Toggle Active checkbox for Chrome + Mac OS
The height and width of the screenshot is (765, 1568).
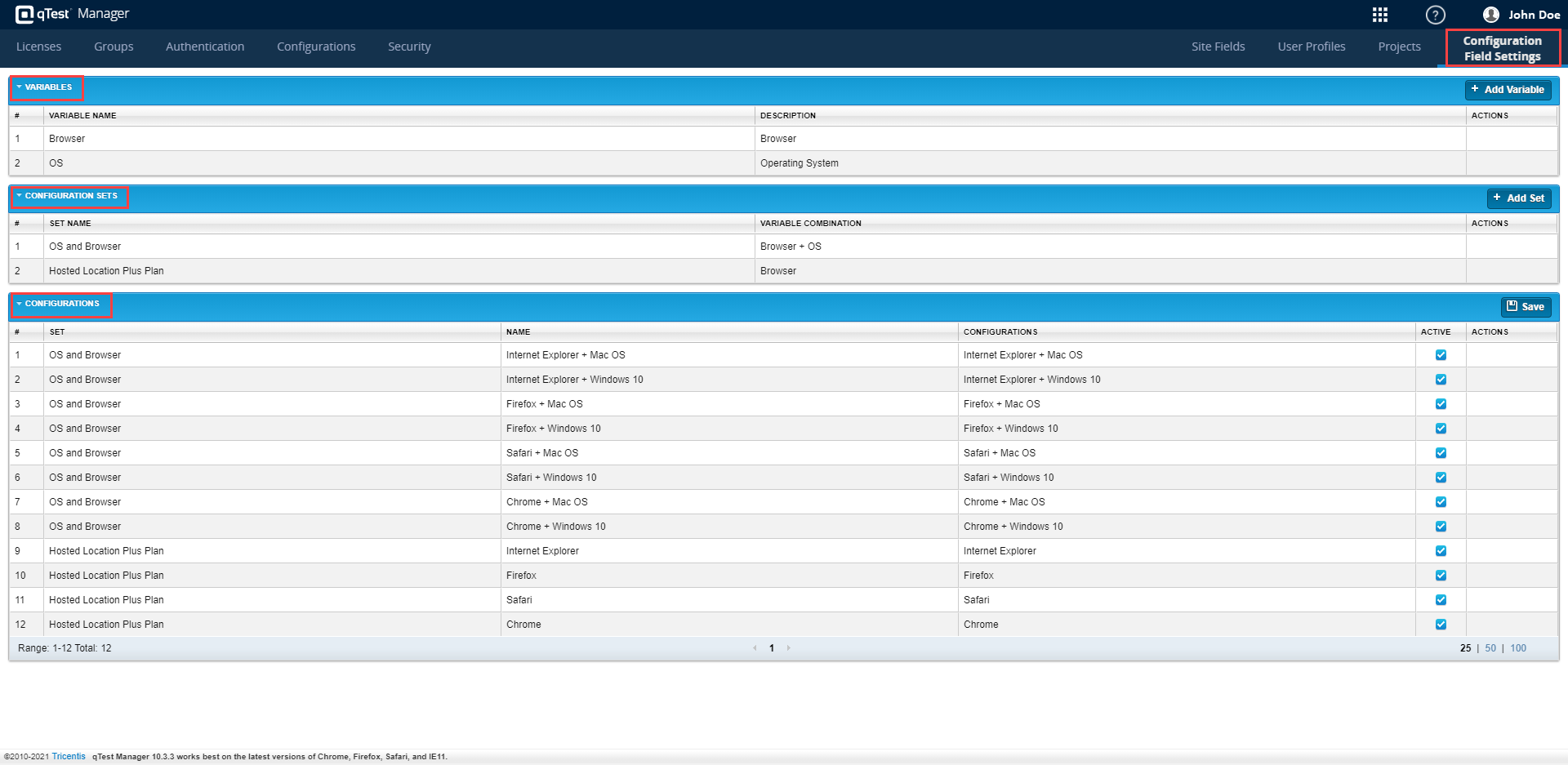pyautogui.click(x=1441, y=502)
